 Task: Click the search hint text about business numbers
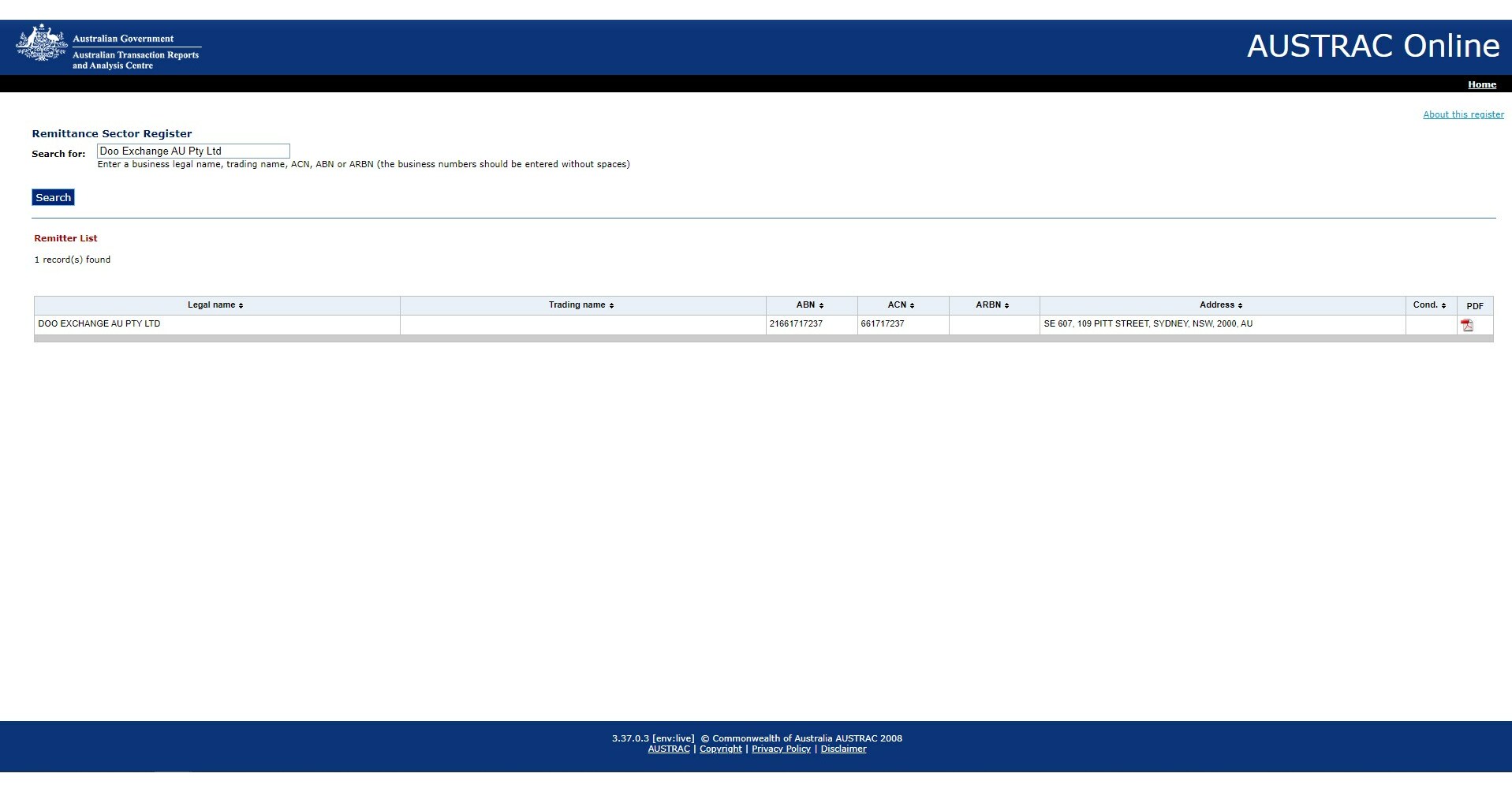pos(364,164)
